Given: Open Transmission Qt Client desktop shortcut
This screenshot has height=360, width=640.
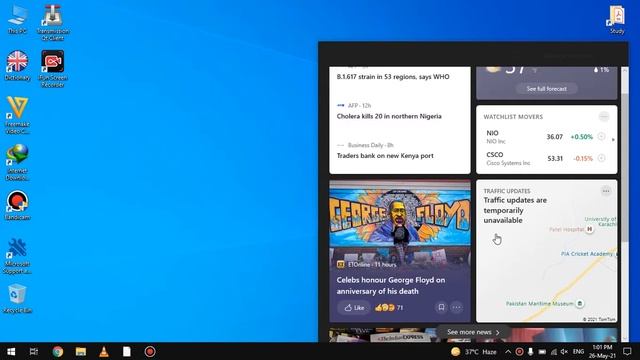Looking at the screenshot, I should click(53, 22).
